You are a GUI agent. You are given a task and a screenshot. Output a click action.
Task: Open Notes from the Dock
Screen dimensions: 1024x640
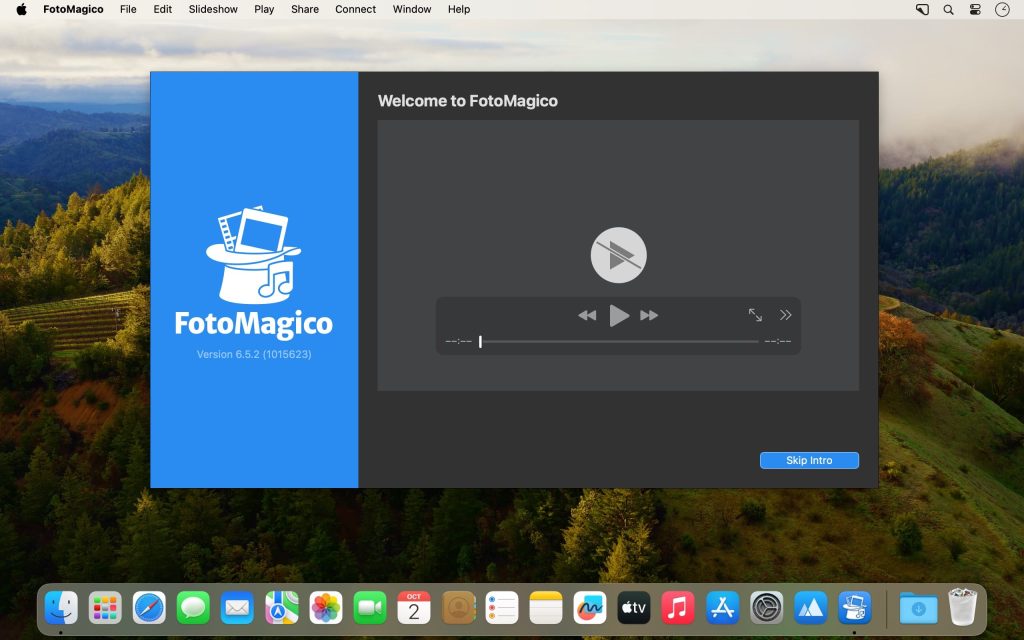point(546,608)
